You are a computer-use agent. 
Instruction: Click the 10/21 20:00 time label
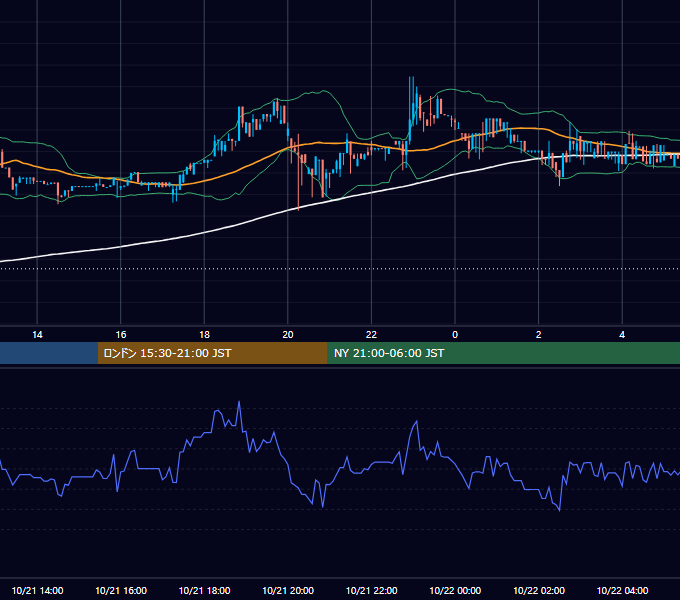(288, 590)
